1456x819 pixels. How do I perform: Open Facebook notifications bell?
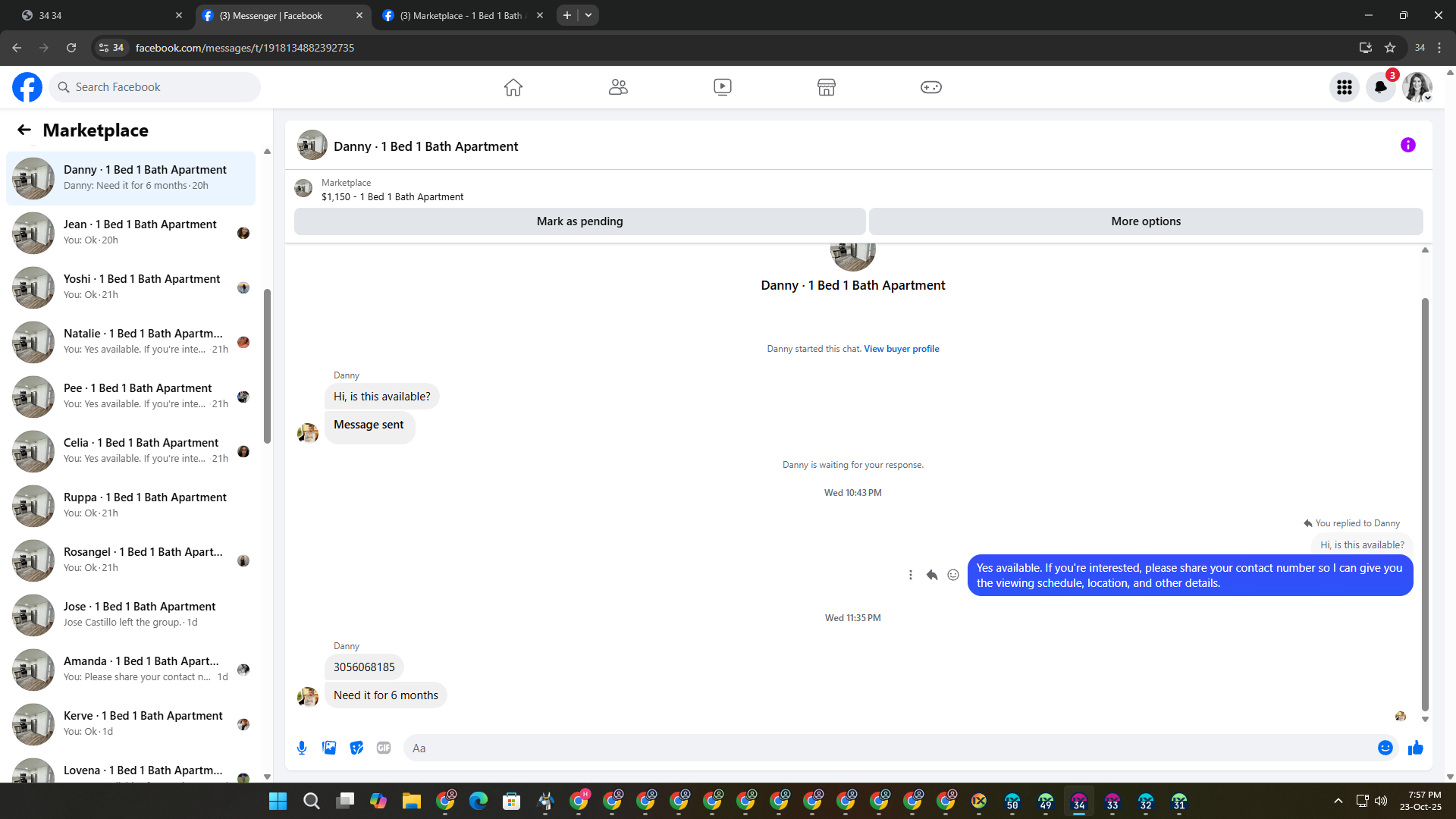pos(1380,87)
